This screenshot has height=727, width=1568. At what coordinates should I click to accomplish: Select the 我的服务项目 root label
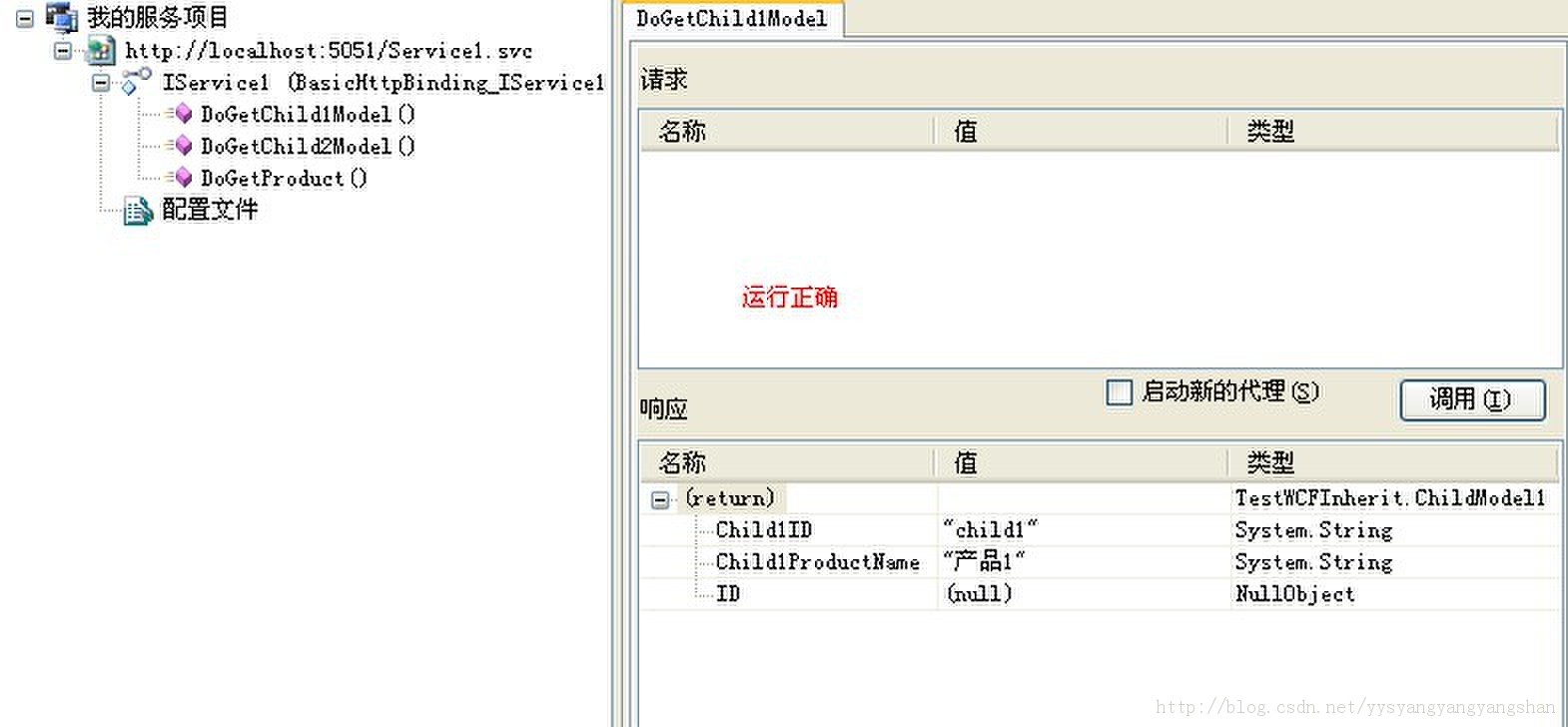pyautogui.click(x=157, y=17)
